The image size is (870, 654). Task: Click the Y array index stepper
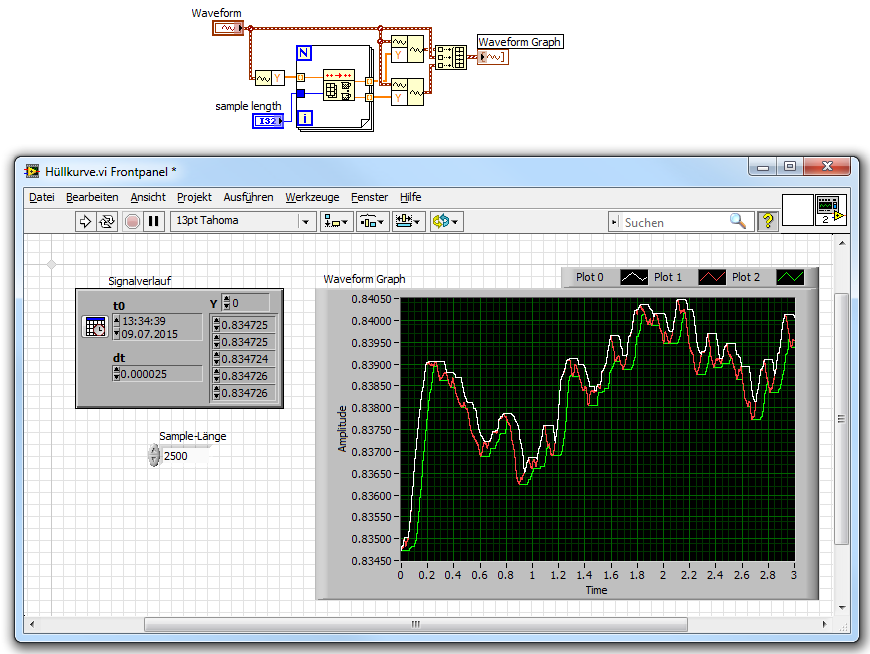[x=226, y=302]
